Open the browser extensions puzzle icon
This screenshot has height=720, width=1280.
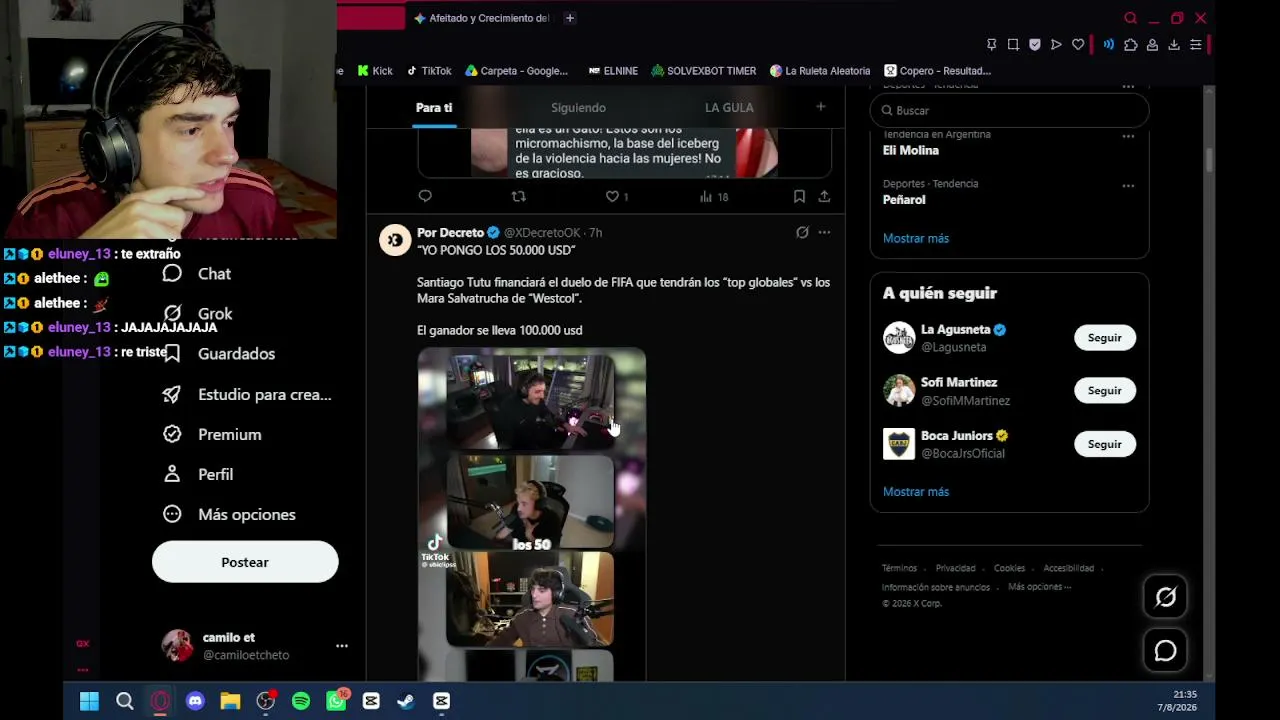pos(1131,45)
